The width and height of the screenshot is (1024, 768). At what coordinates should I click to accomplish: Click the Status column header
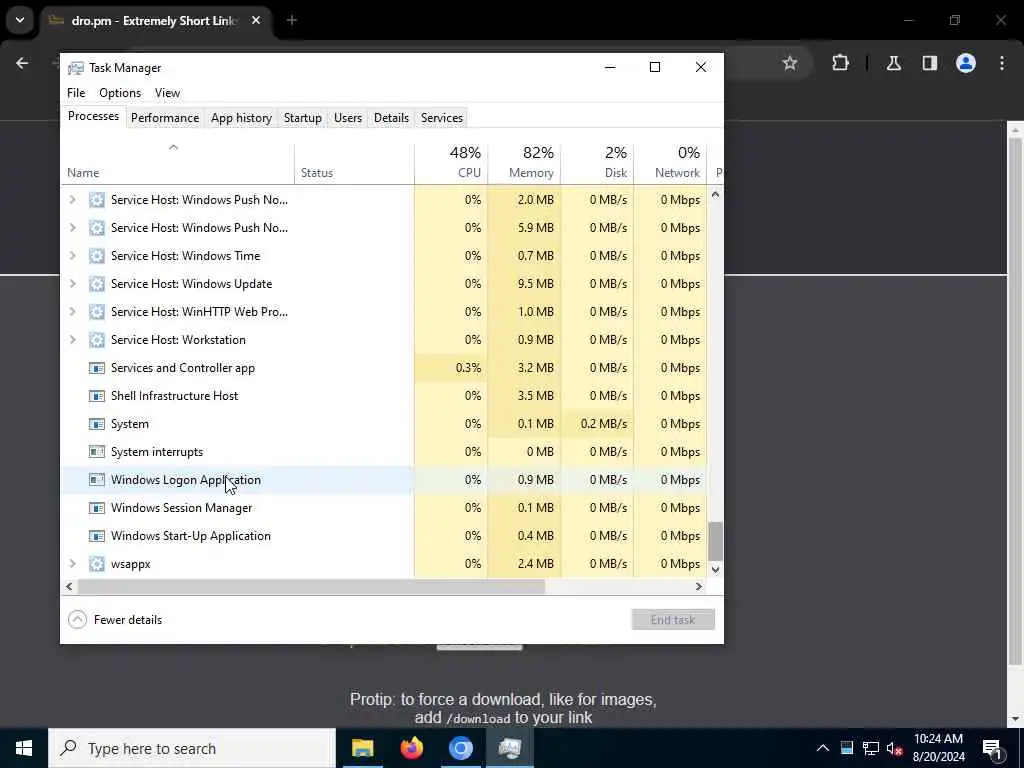[x=355, y=163]
